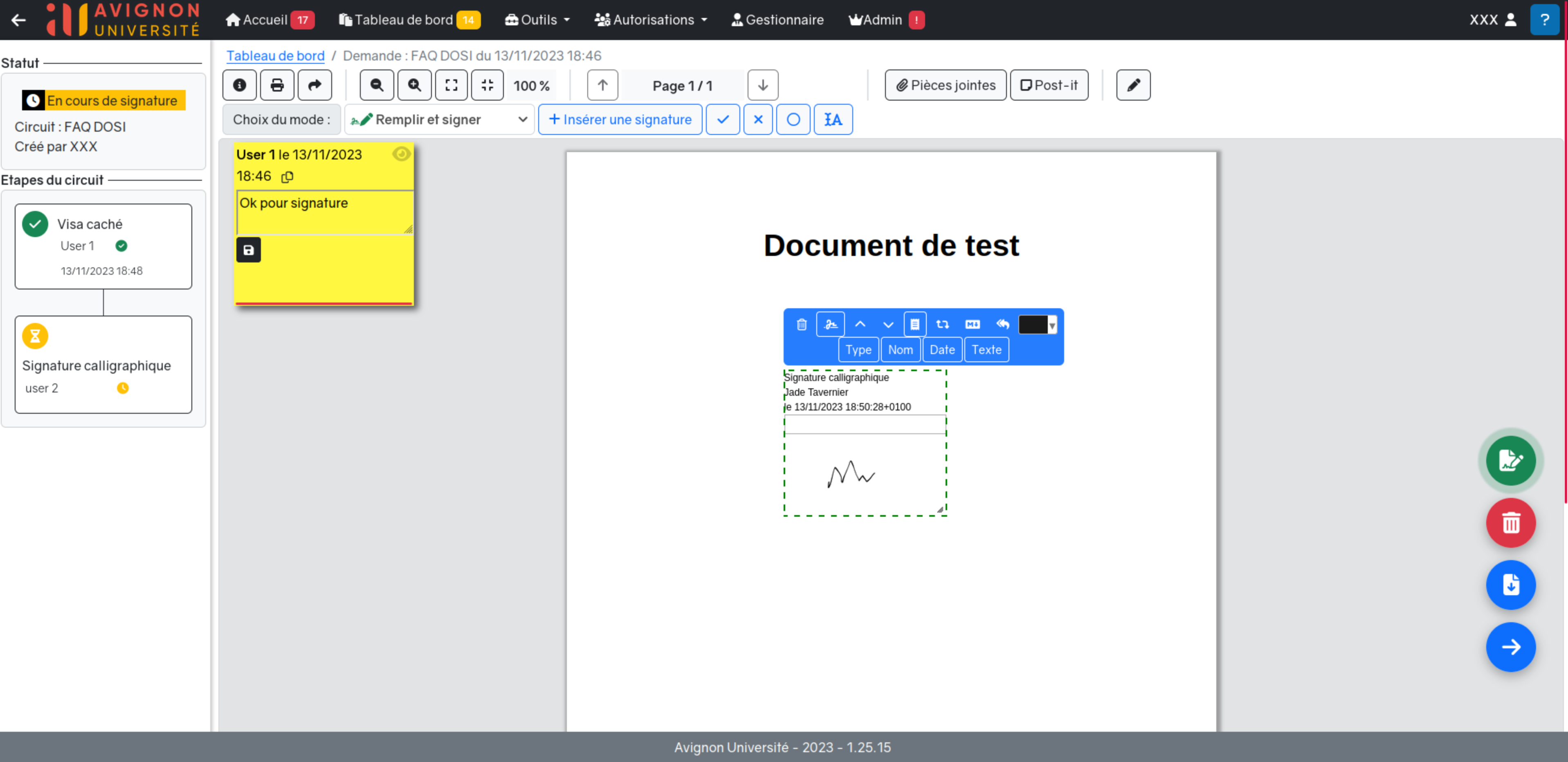Image resolution: width=1568 pixels, height=762 pixels.
Task: Save the post-it with the floppy icon
Action: click(x=248, y=250)
